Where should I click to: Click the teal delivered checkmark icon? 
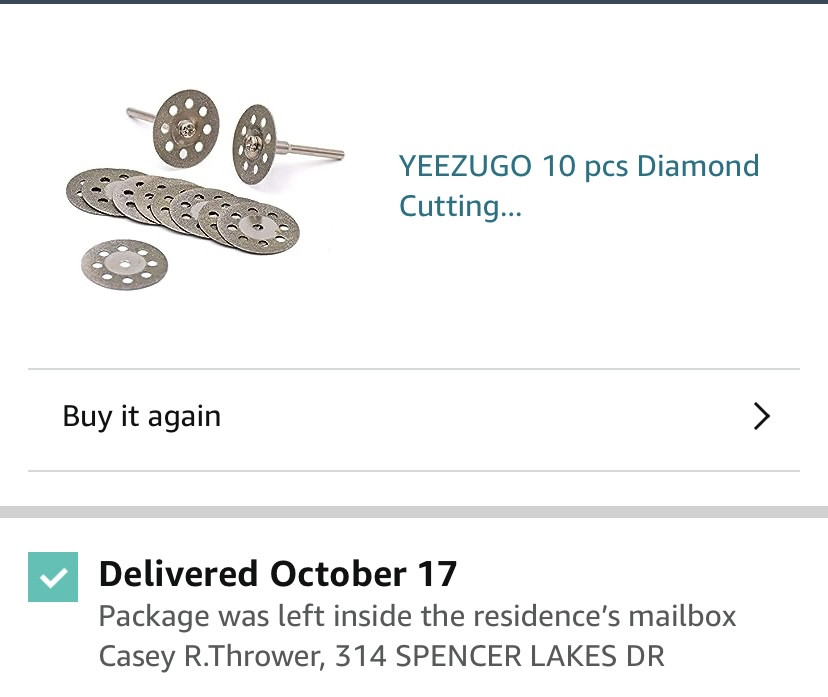[53, 577]
